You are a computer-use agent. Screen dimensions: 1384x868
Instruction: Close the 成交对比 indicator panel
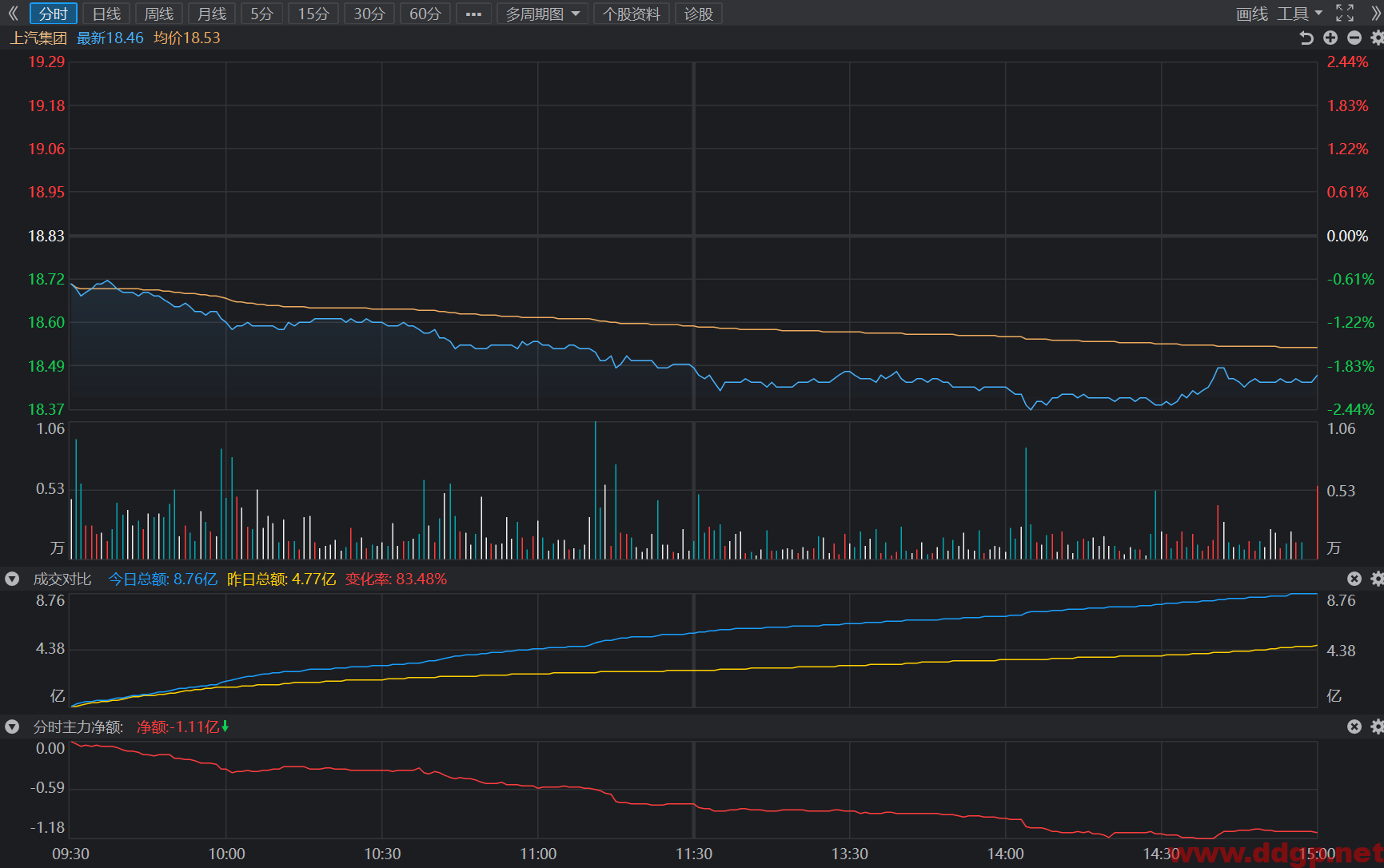[x=1354, y=579]
